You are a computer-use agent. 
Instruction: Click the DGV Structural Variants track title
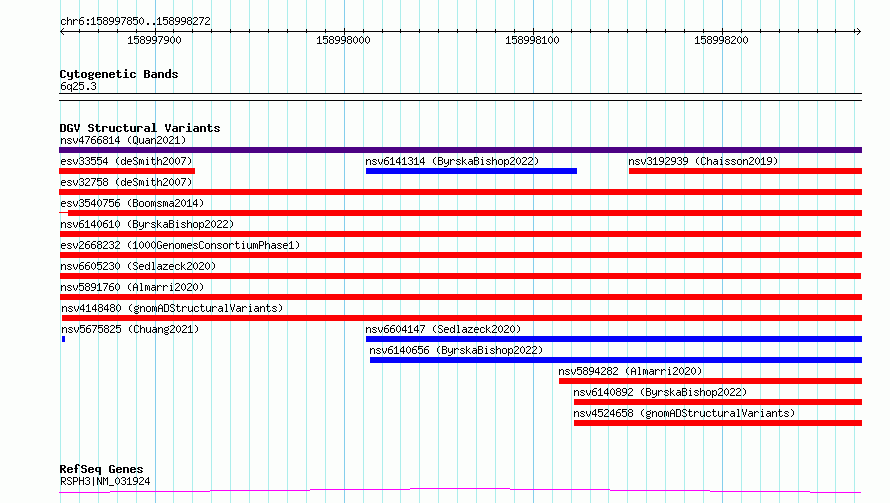[140, 128]
